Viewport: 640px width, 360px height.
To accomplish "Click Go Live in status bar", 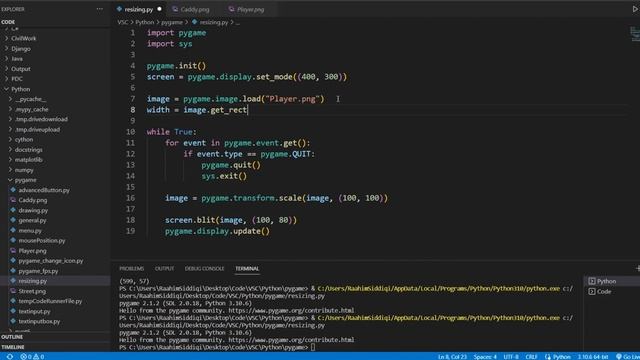I will 628,356.
